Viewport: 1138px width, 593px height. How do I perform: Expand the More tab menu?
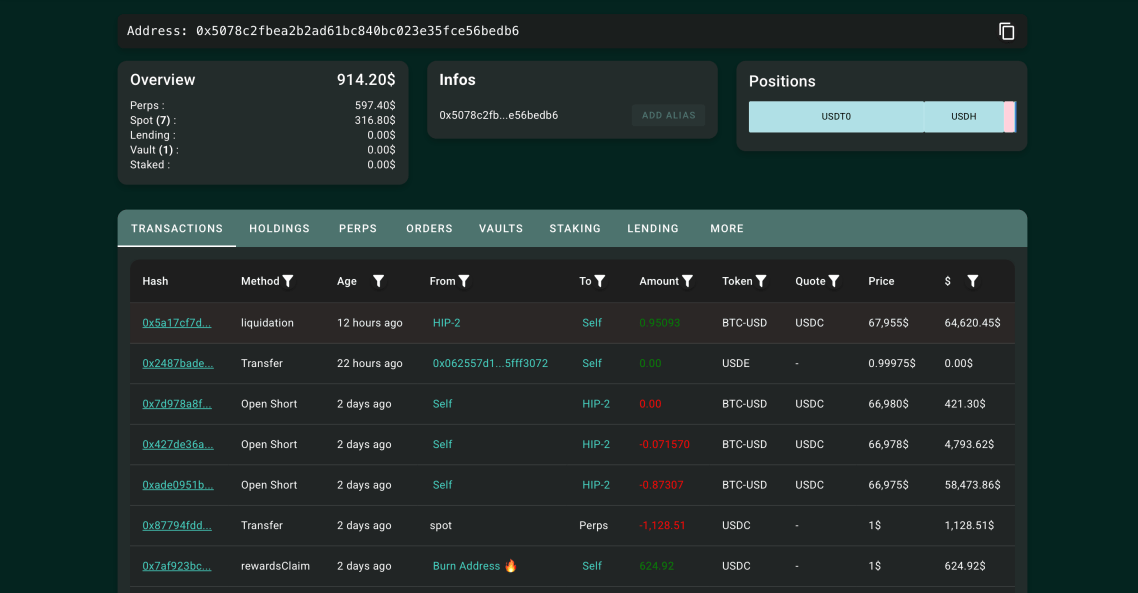tap(727, 229)
